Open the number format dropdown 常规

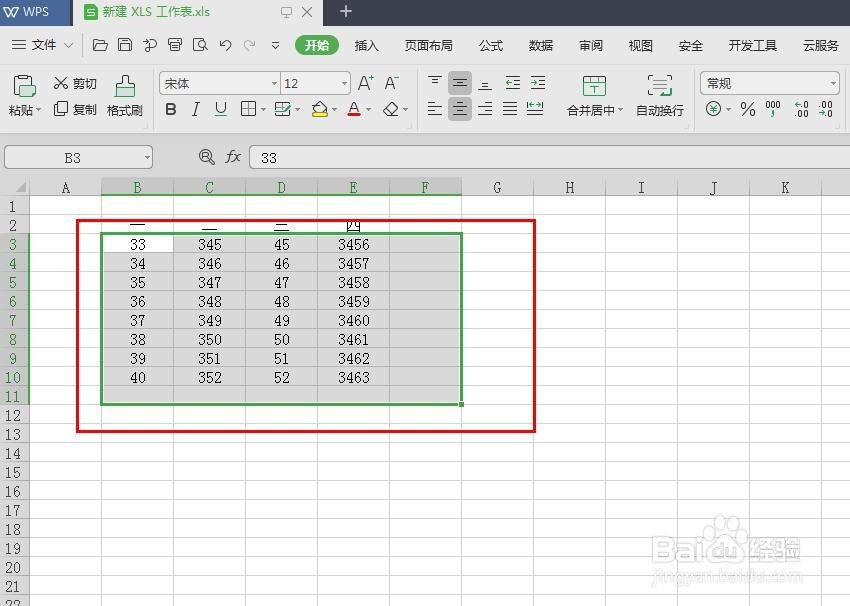coord(833,83)
